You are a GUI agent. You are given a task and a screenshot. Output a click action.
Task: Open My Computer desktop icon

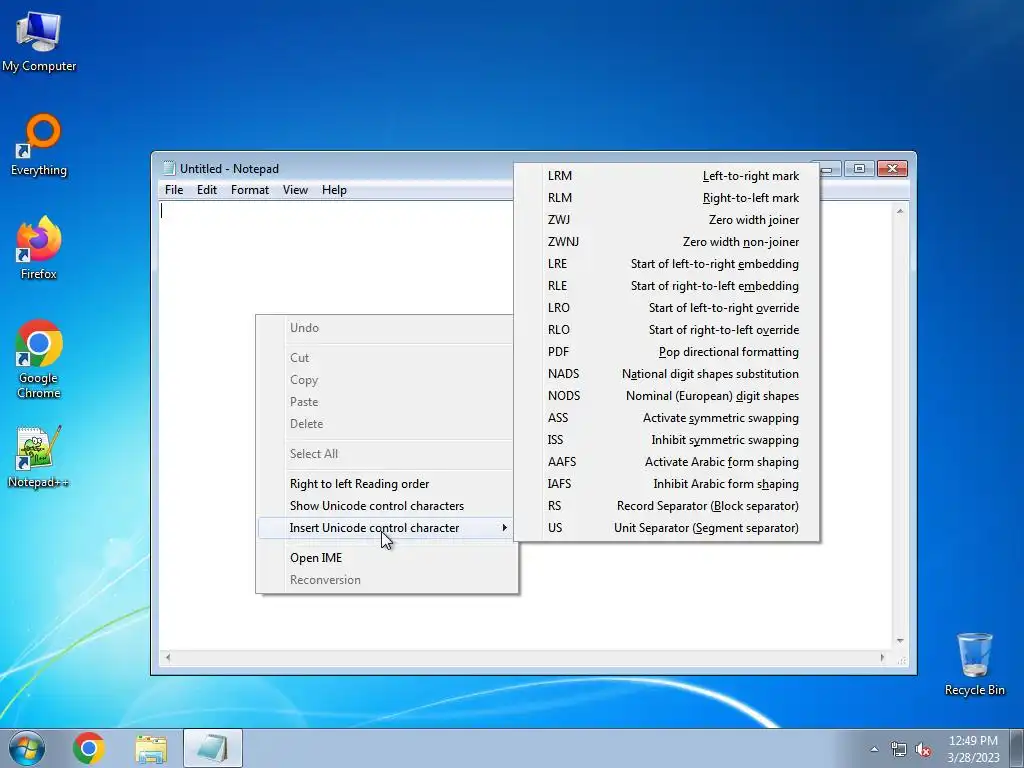pos(39,42)
